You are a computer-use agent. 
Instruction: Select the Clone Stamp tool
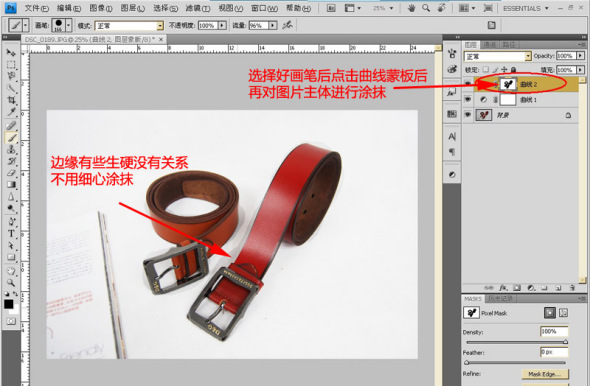11,149
